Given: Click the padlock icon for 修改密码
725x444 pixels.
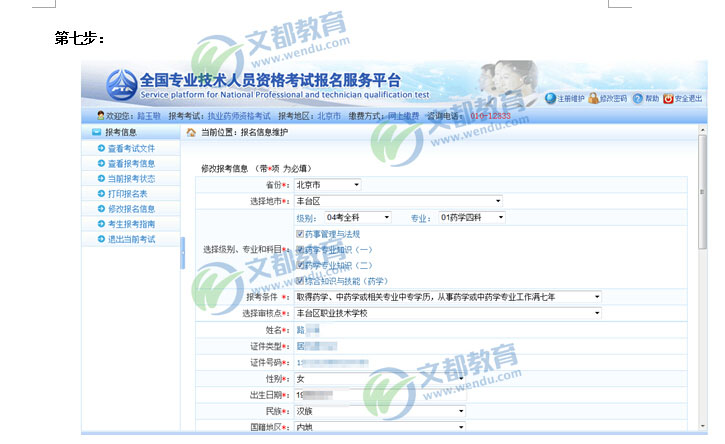Looking at the screenshot, I should click(593, 99).
